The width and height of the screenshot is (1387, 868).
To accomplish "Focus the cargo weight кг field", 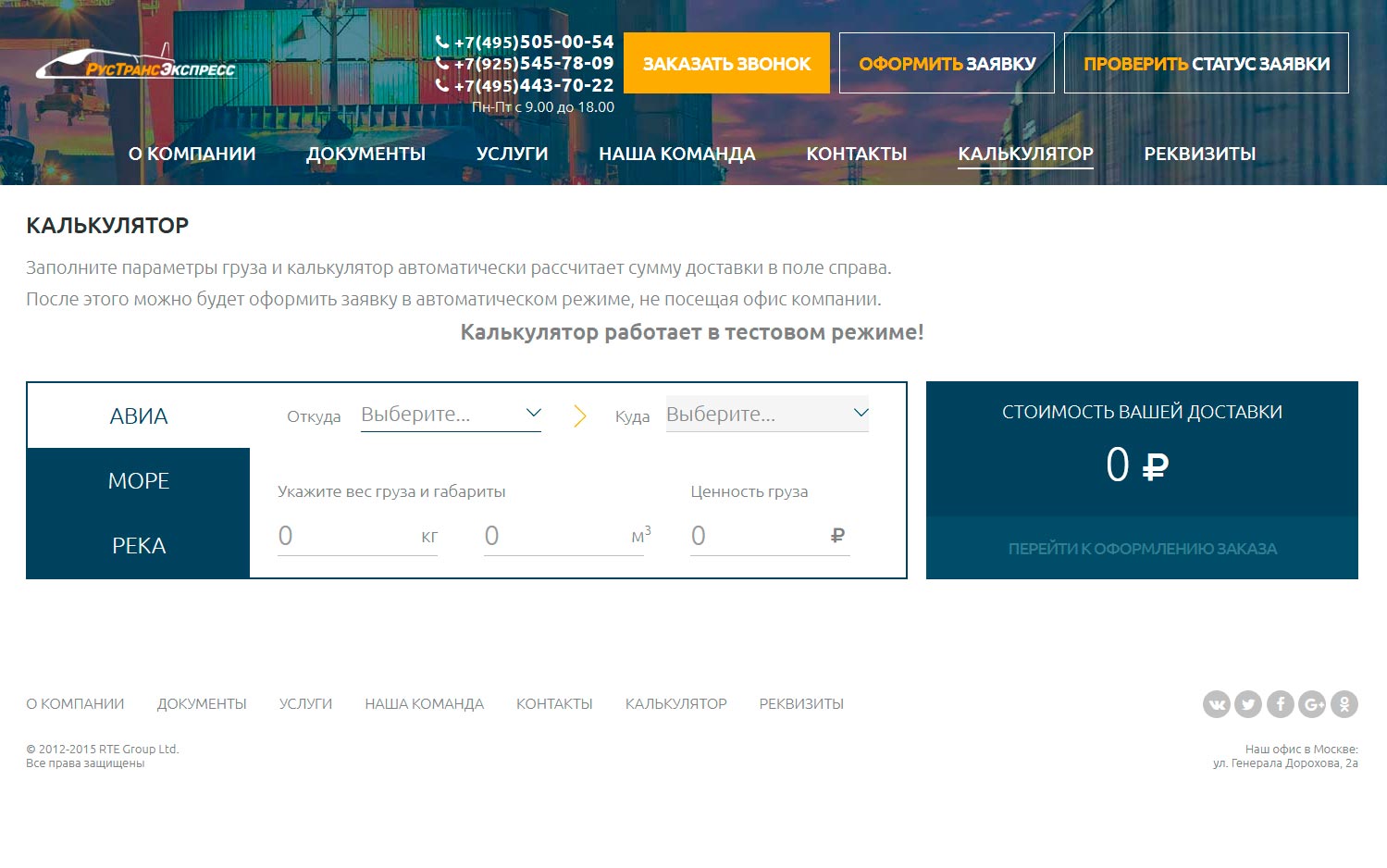I will point(357,536).
